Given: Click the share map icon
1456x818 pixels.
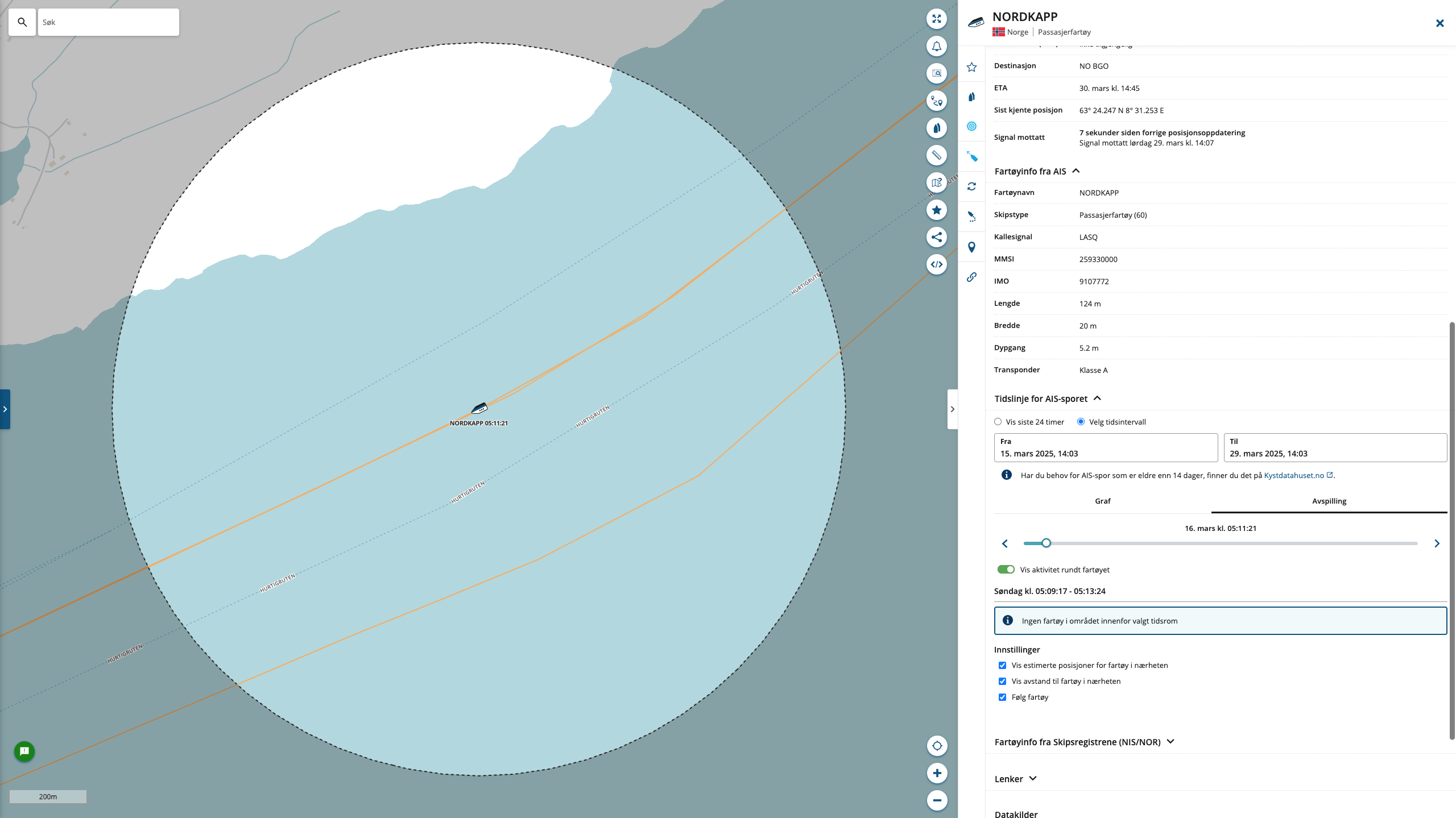Looking at the screenshot, I should [x=936, y=237].
